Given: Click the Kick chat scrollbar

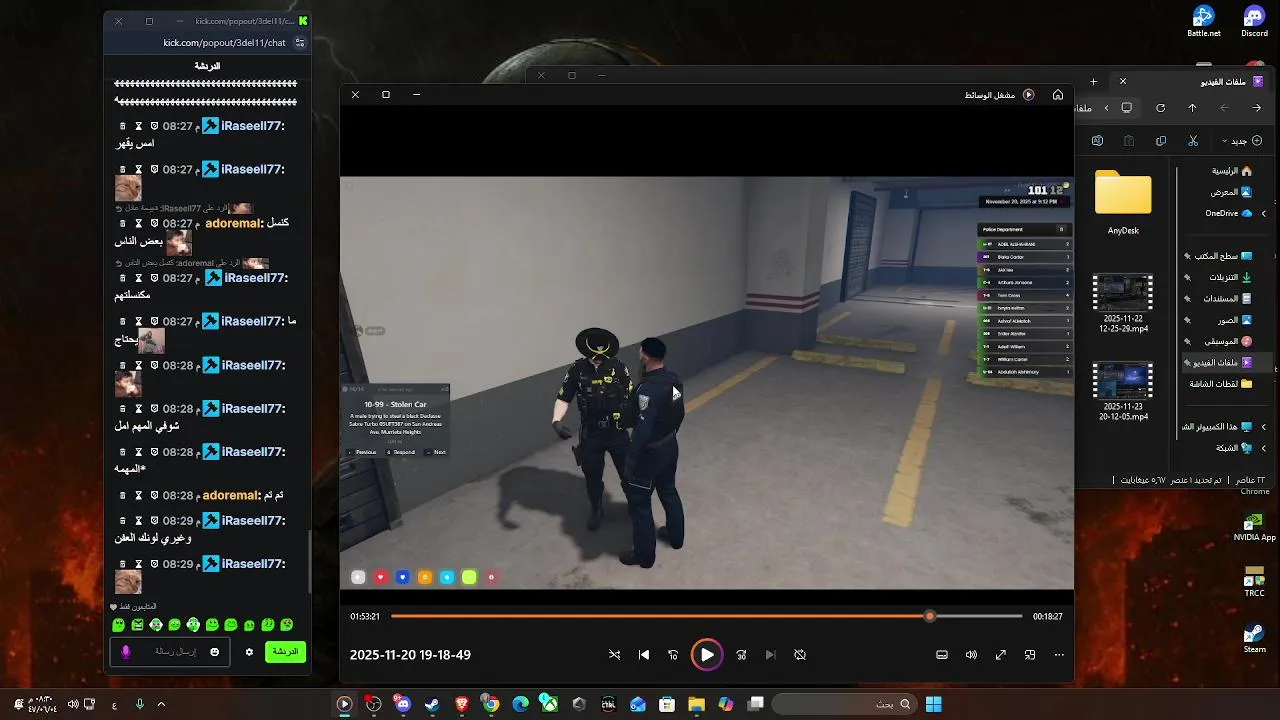Looking at the screenshot, I should 309,560.
